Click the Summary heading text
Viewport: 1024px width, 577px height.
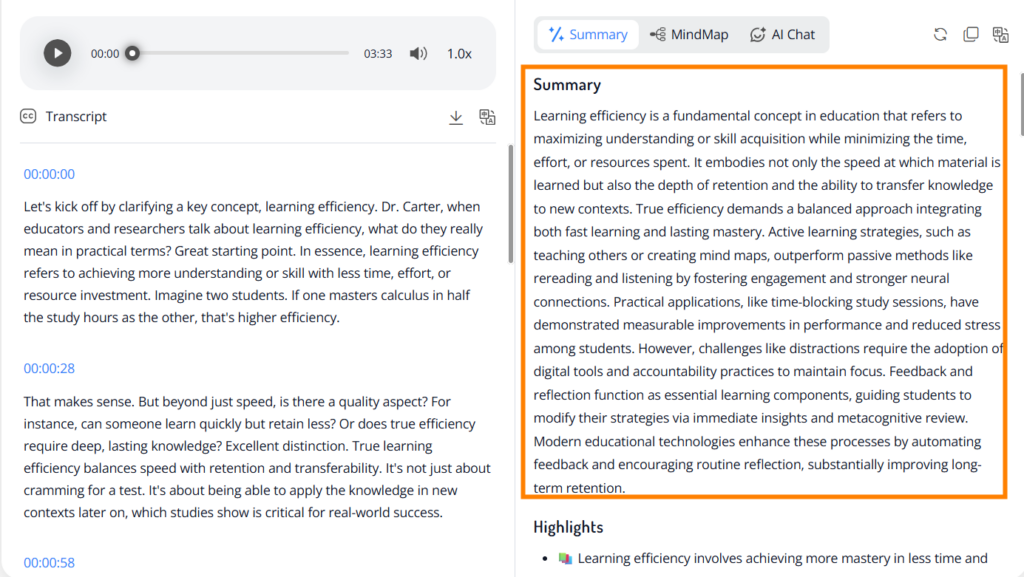pos(567,85)
